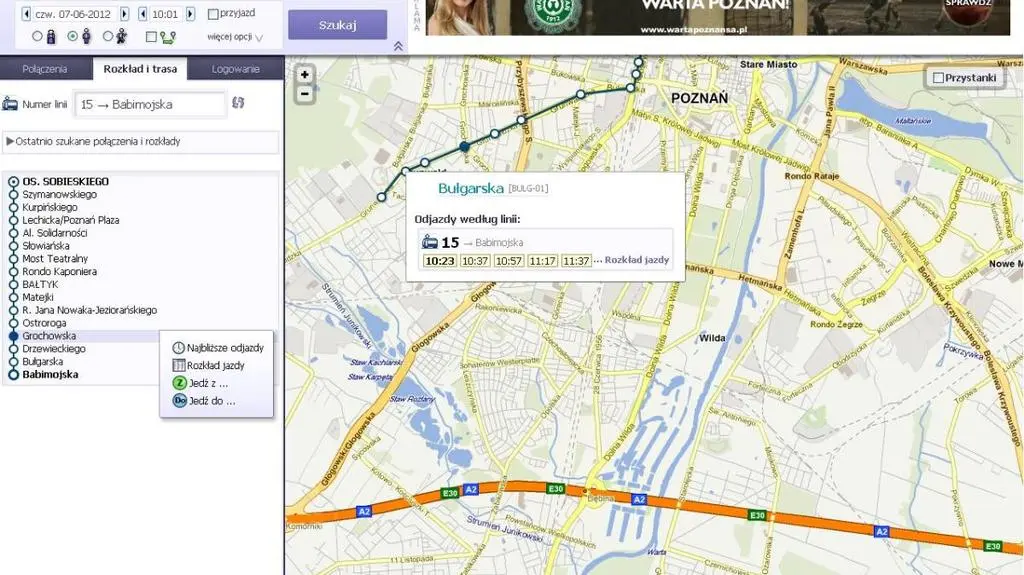This screenshot has height=575, width=1024.
Task: Zoom in the map with plus icon
Action: pyautogui.click(x=304, y=74)
